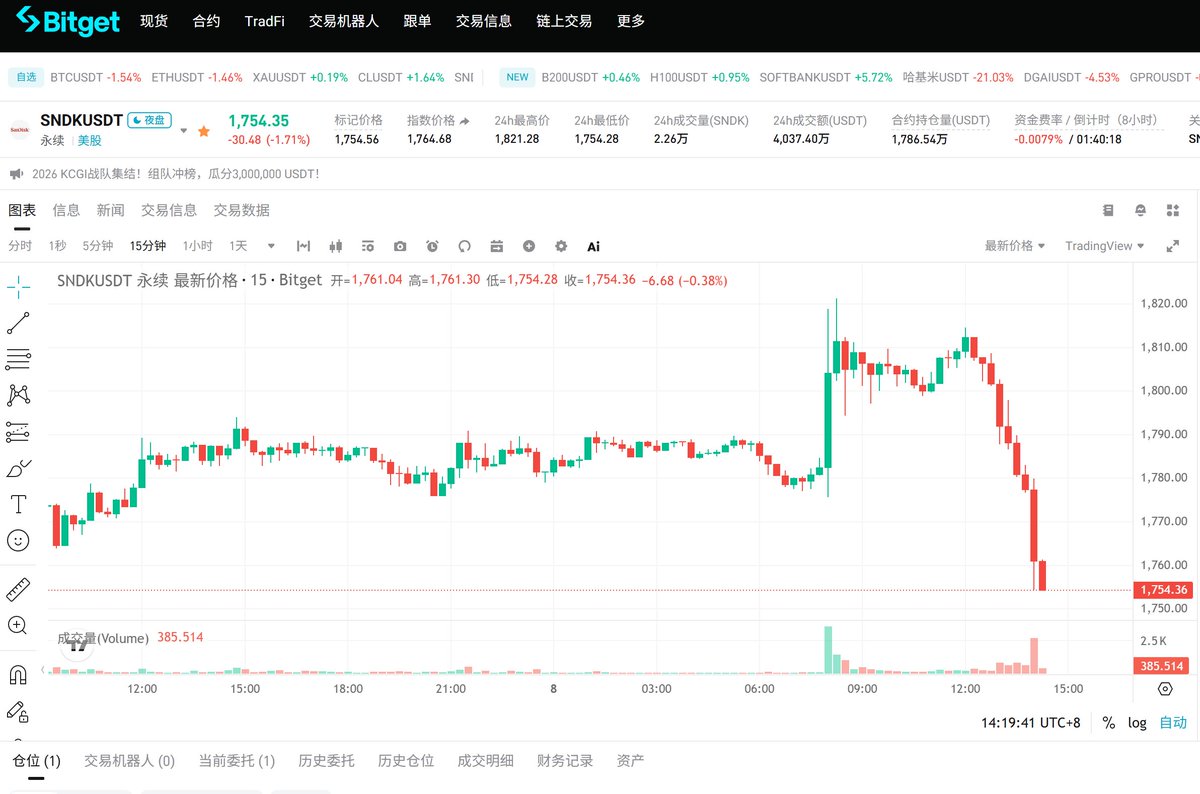Viewport: 1200px width, 794px height.
Task: Open the TradingView chart source dropdown
Action: coord(1105,246)
